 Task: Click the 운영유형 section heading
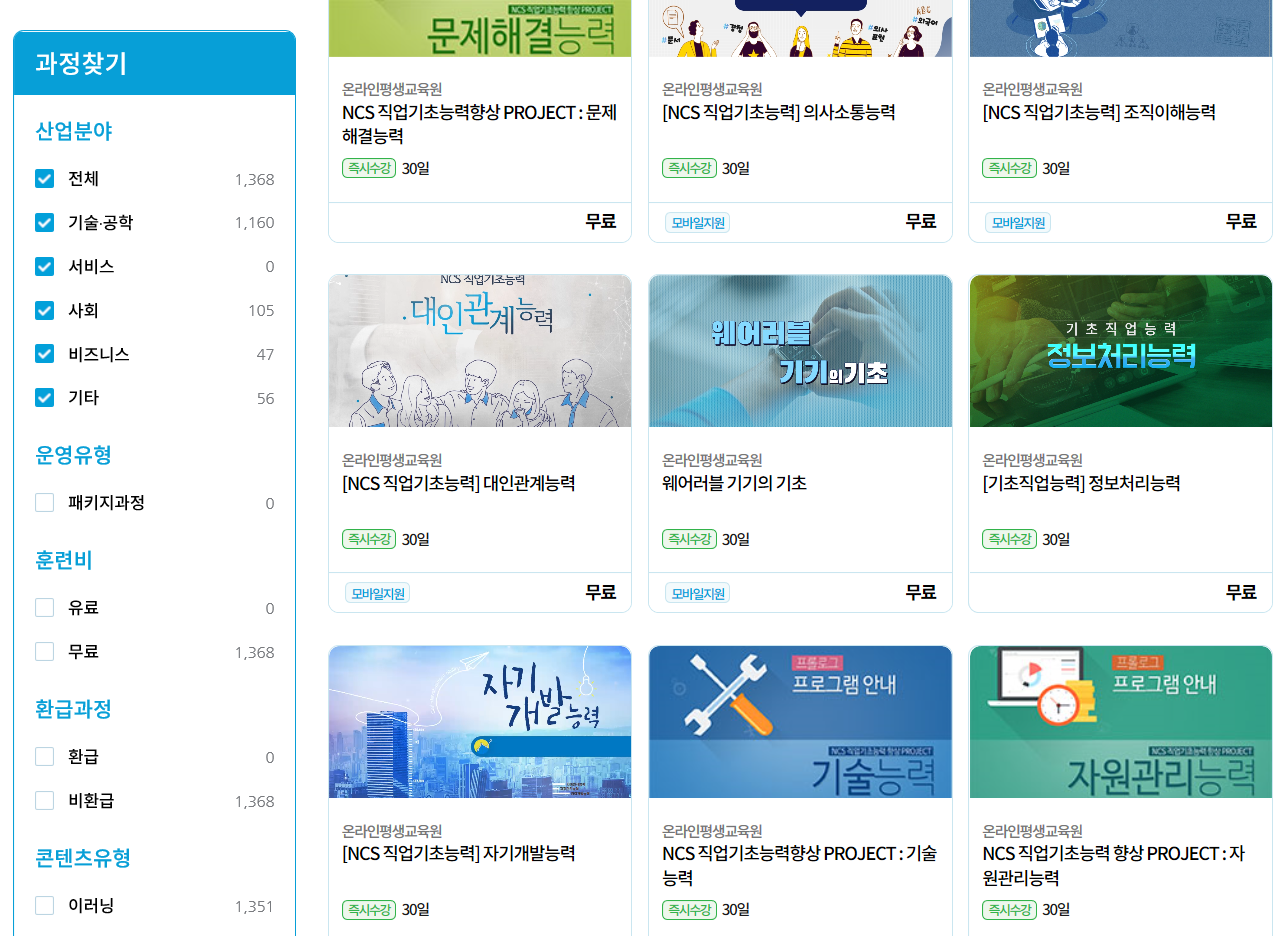point(74,455)
